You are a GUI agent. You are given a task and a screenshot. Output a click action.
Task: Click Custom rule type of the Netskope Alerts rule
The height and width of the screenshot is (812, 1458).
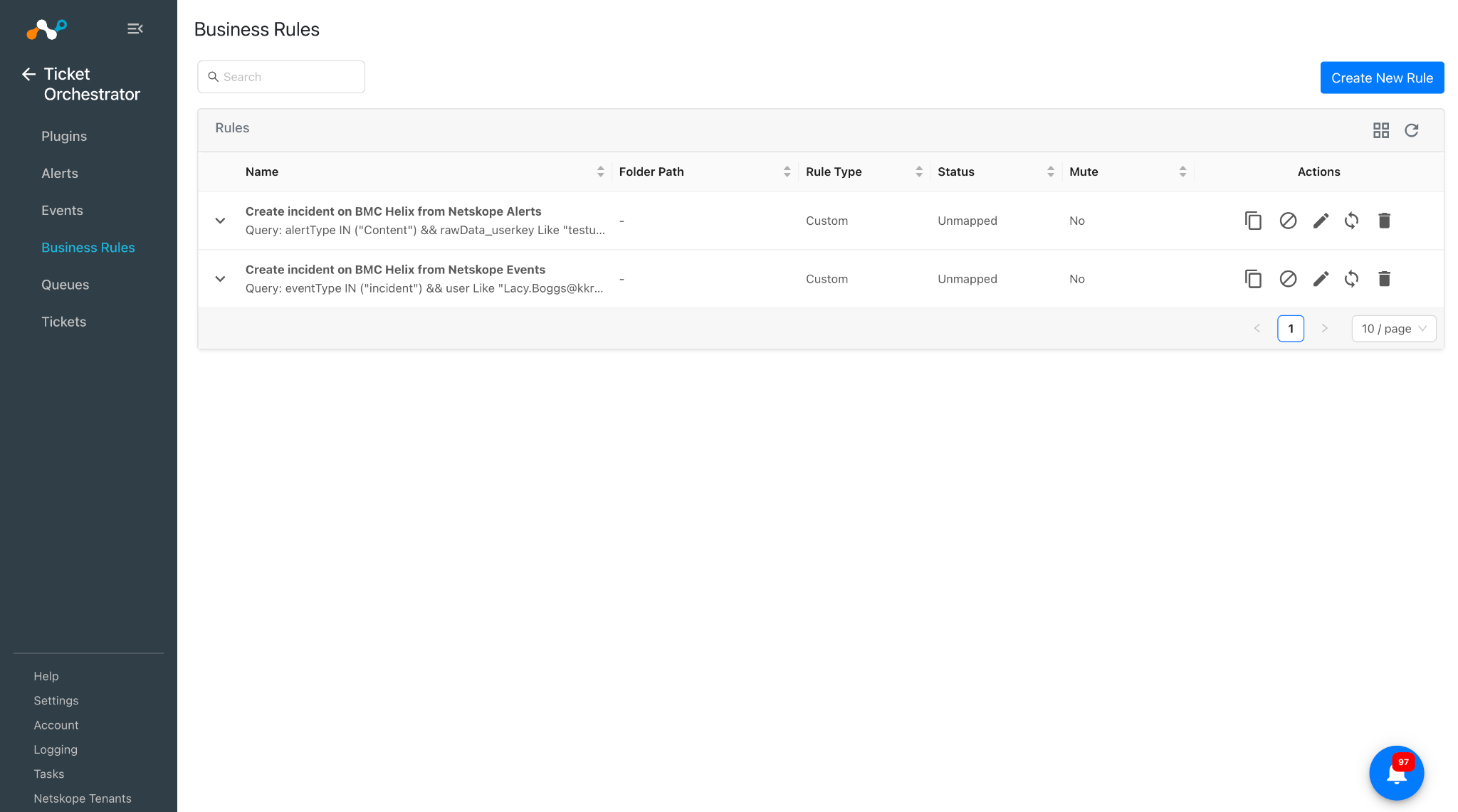coord(827,221)
